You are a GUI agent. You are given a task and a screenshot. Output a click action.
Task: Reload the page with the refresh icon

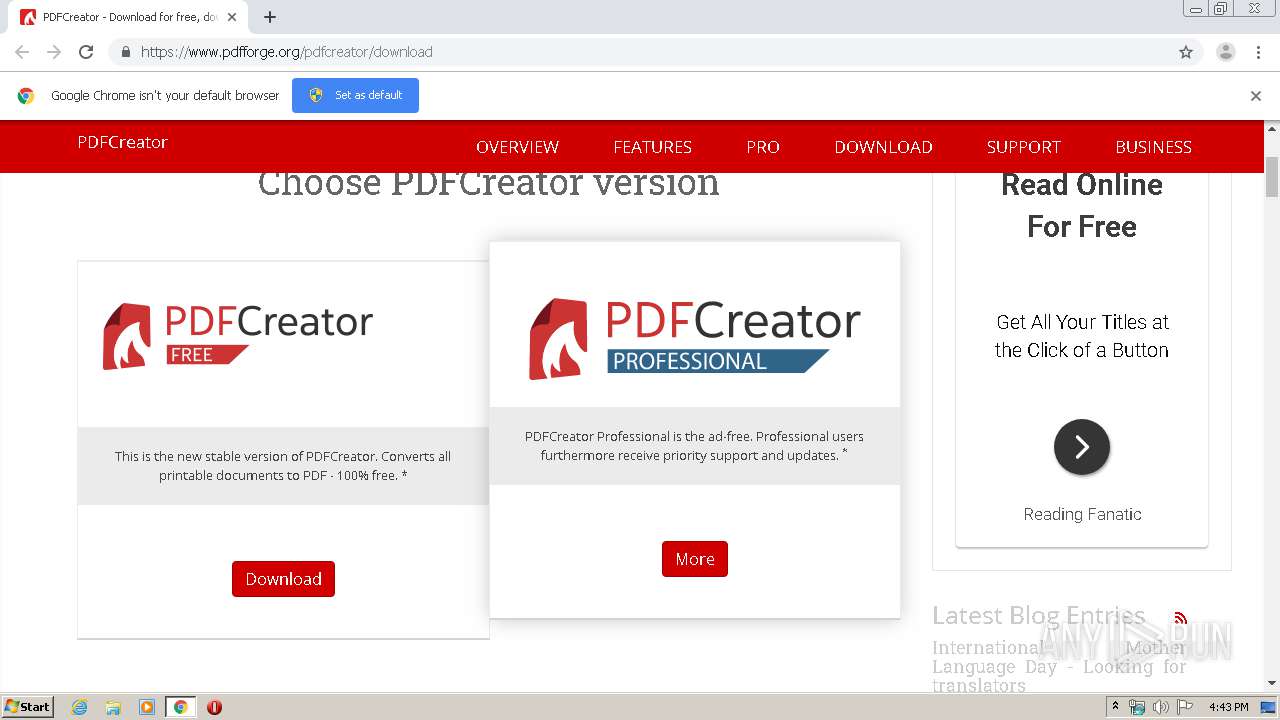point(86,52)
